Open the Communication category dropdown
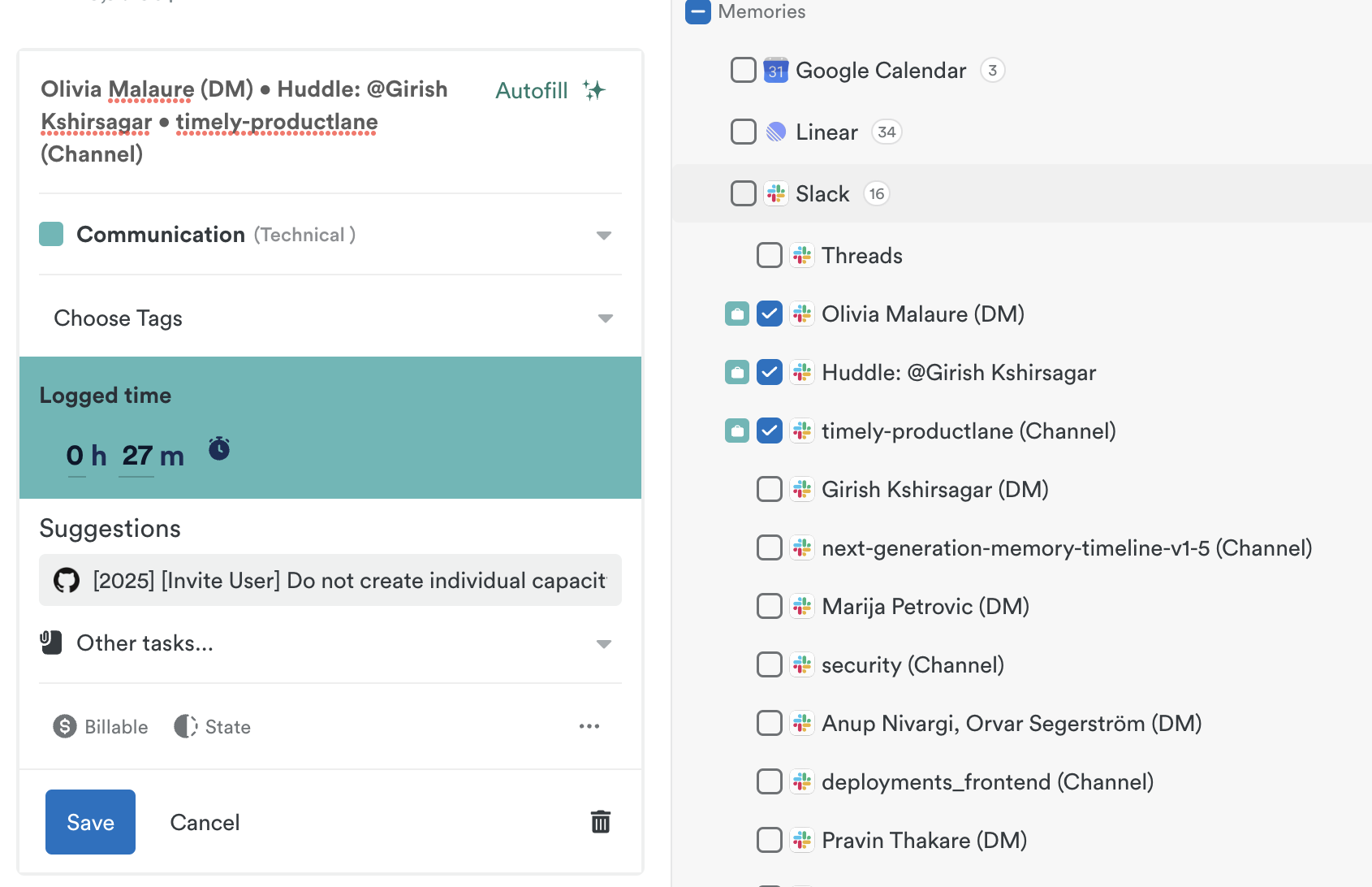This screenshot has height=887, width=1372. click(604, 235)
